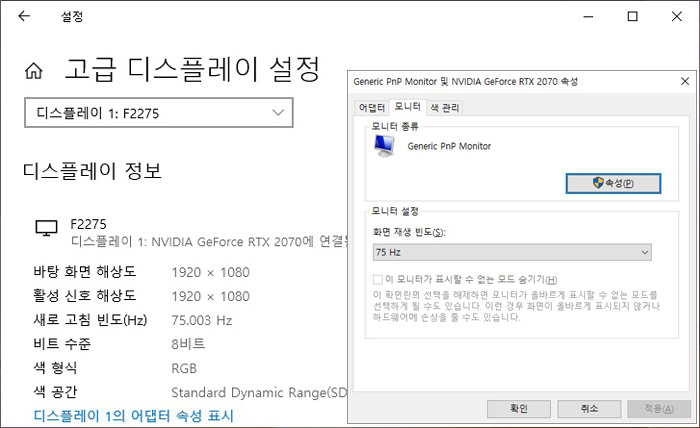700x428 pixels.
Task: Click the 활성 신호 해상도 1920 × 1080 value
Action: click(x=211, y=296)
